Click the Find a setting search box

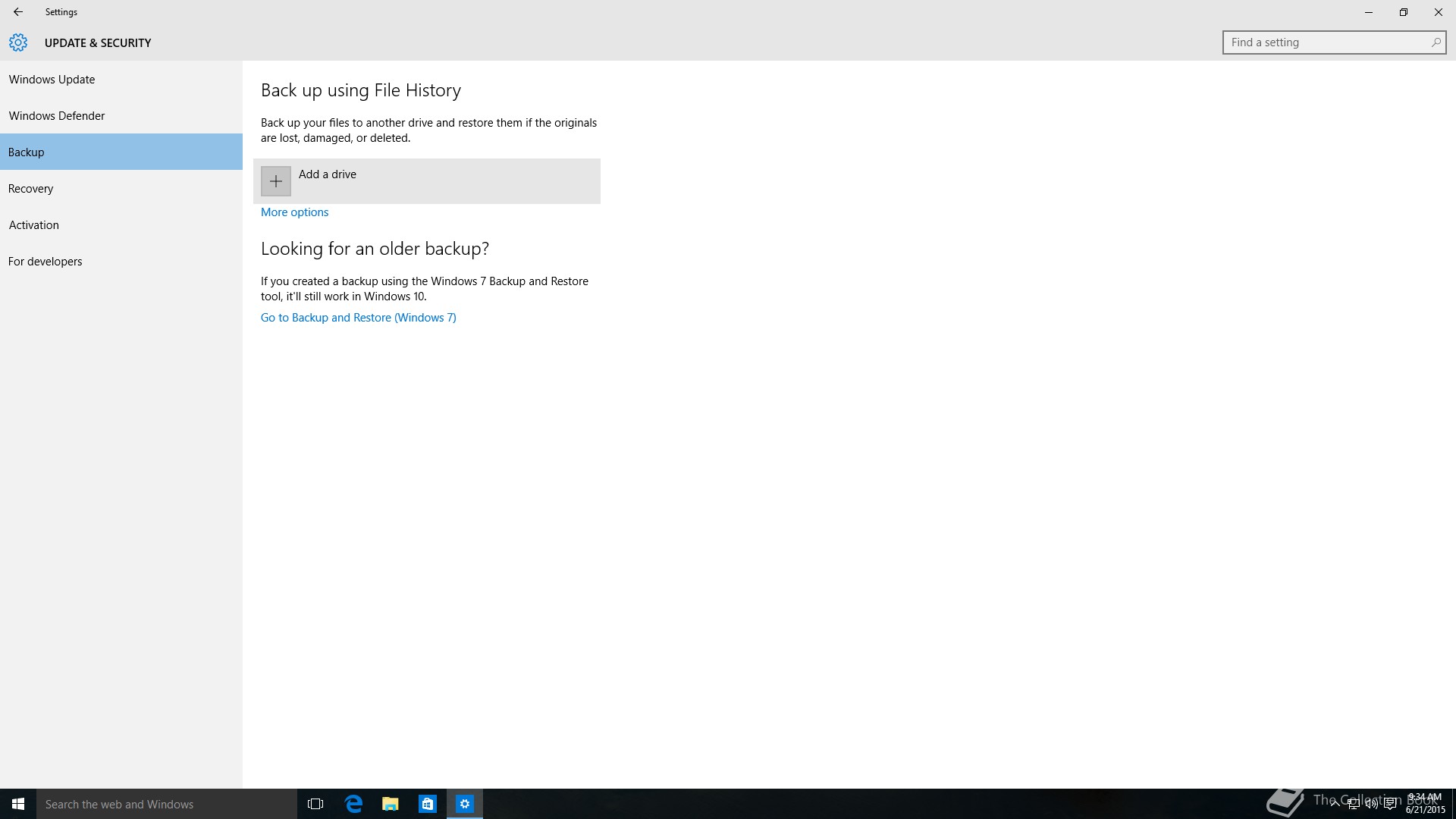[x=1327, y=42]
